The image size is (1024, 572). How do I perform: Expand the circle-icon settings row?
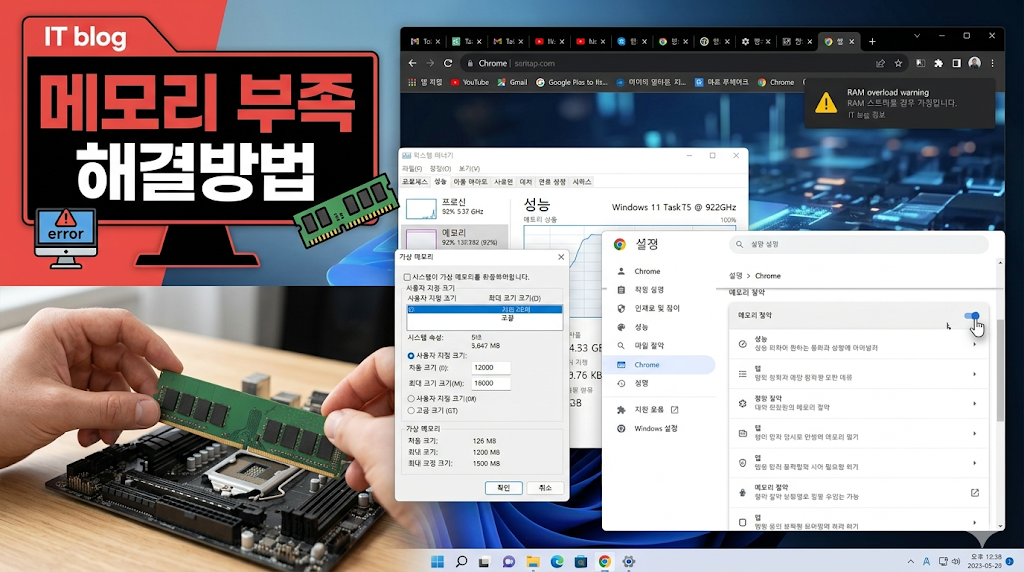pyautogui.click(x=859, y=462)
